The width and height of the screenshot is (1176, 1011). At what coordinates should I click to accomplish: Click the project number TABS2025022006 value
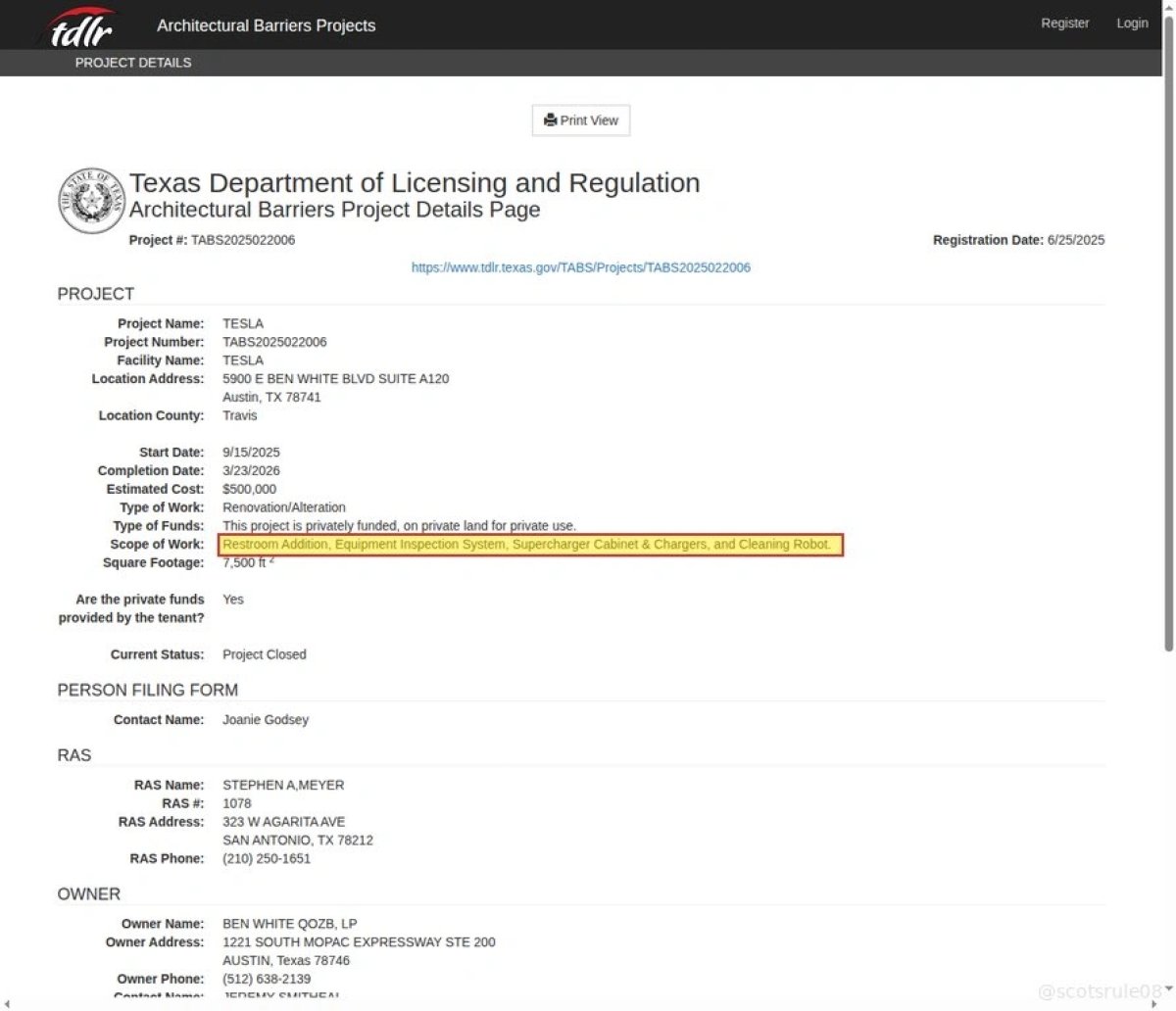274,342
